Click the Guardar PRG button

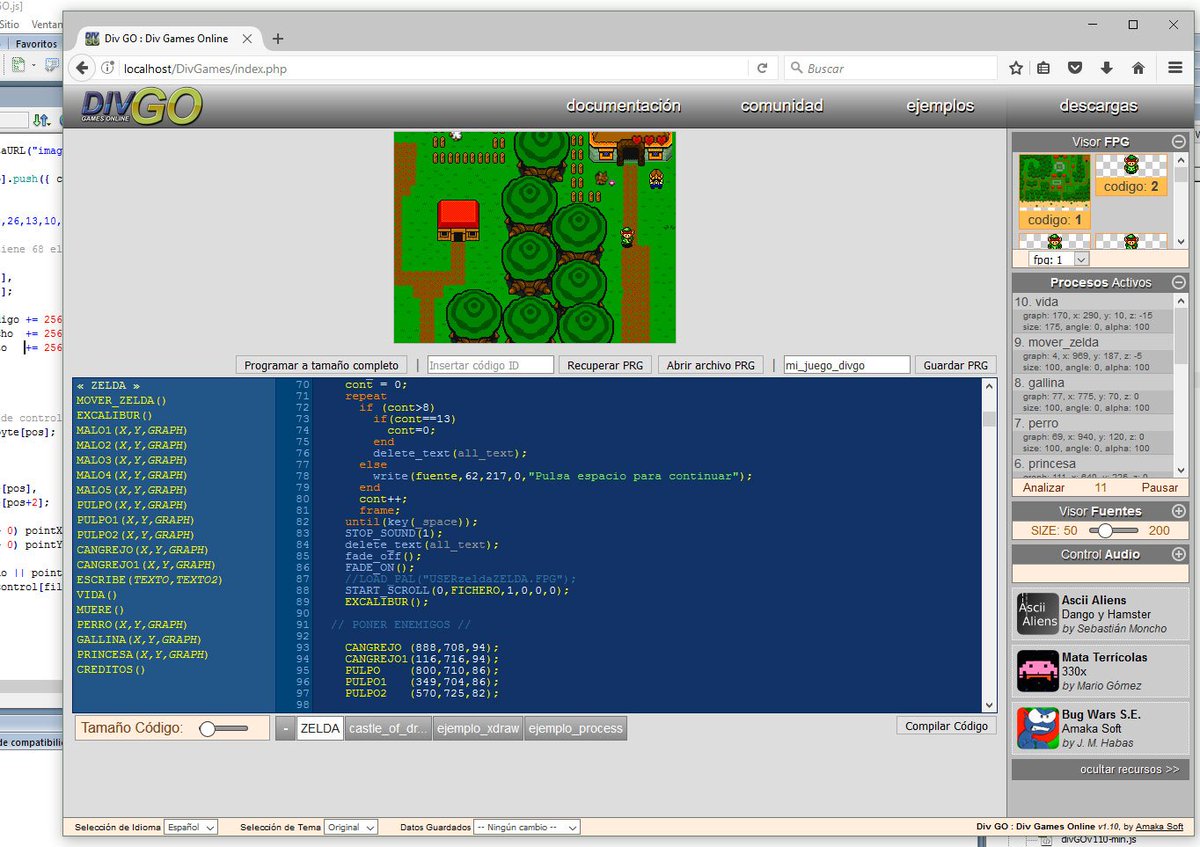(x=956, y=365)
